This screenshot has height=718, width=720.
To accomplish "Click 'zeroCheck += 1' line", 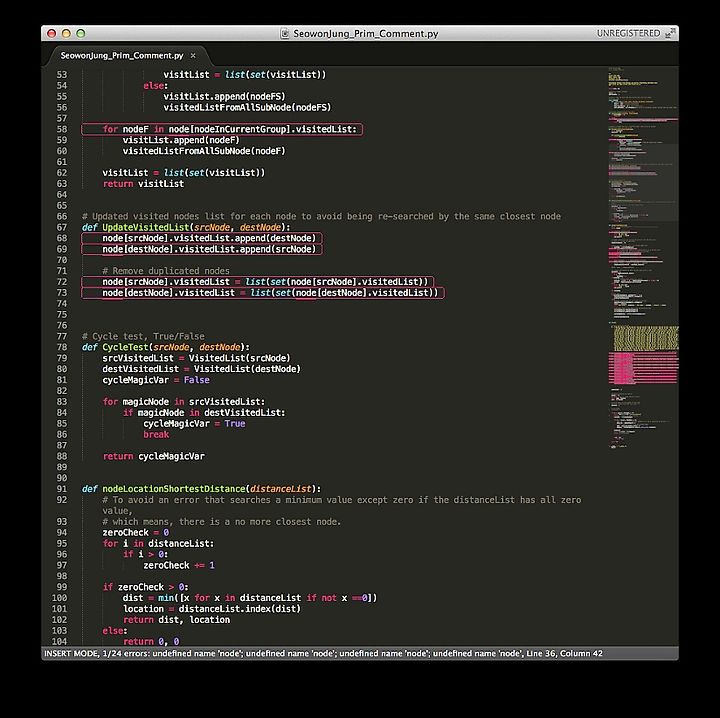I will coord(179,565).
